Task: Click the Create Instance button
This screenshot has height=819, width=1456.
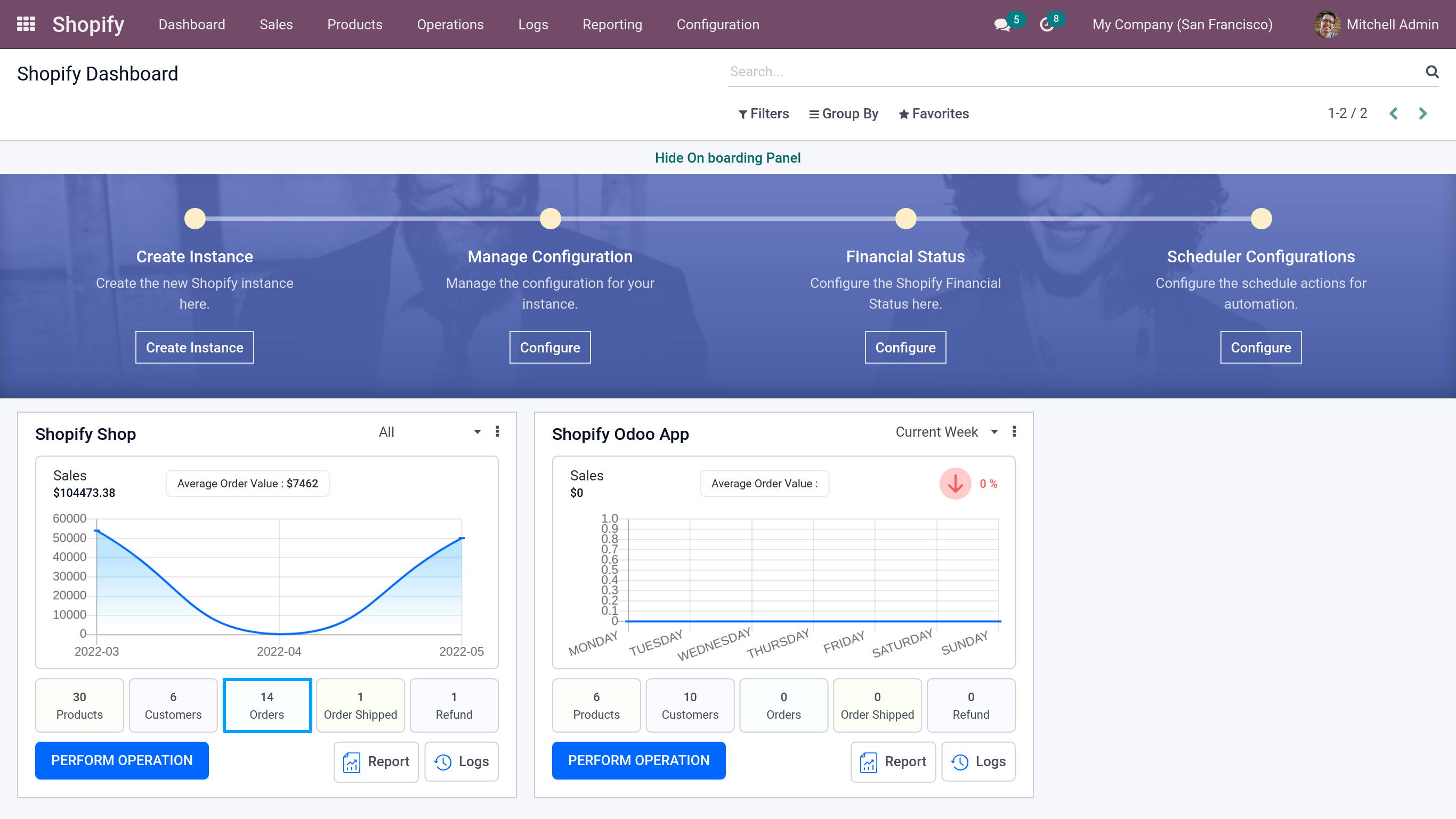Action: (195, 347)
